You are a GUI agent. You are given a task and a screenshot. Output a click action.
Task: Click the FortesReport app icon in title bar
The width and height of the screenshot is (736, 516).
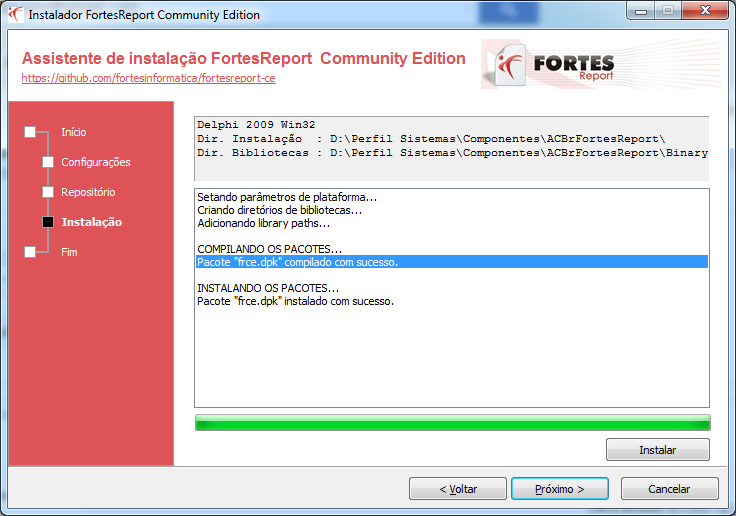[x=15, y=15]
